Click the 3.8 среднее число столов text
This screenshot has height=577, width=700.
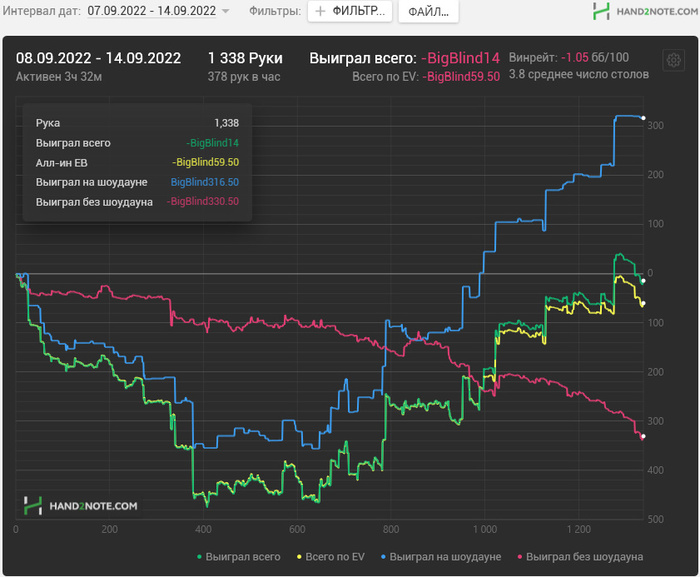(x=579, y=74)
